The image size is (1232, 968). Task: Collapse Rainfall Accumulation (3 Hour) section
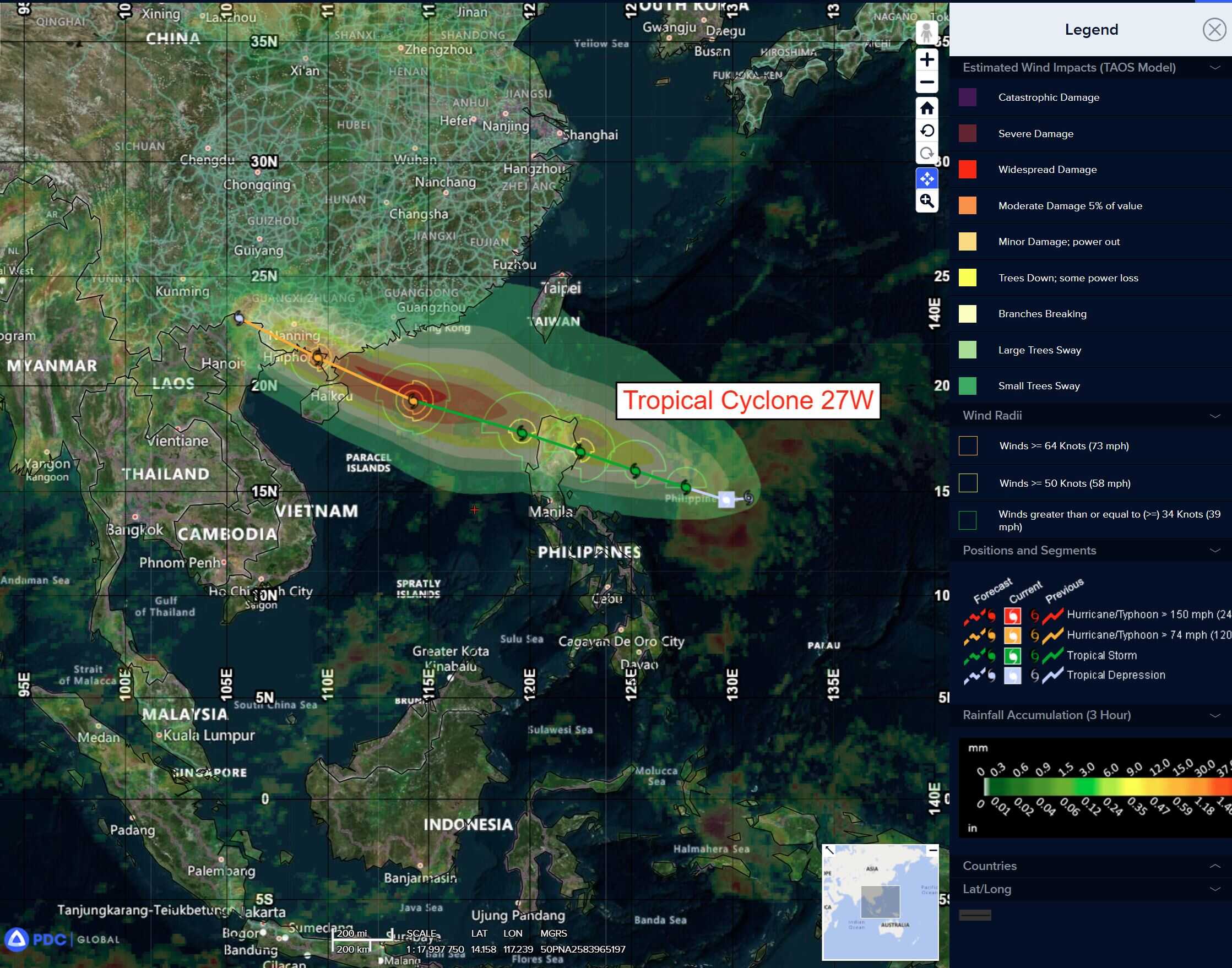(1214, 715)
